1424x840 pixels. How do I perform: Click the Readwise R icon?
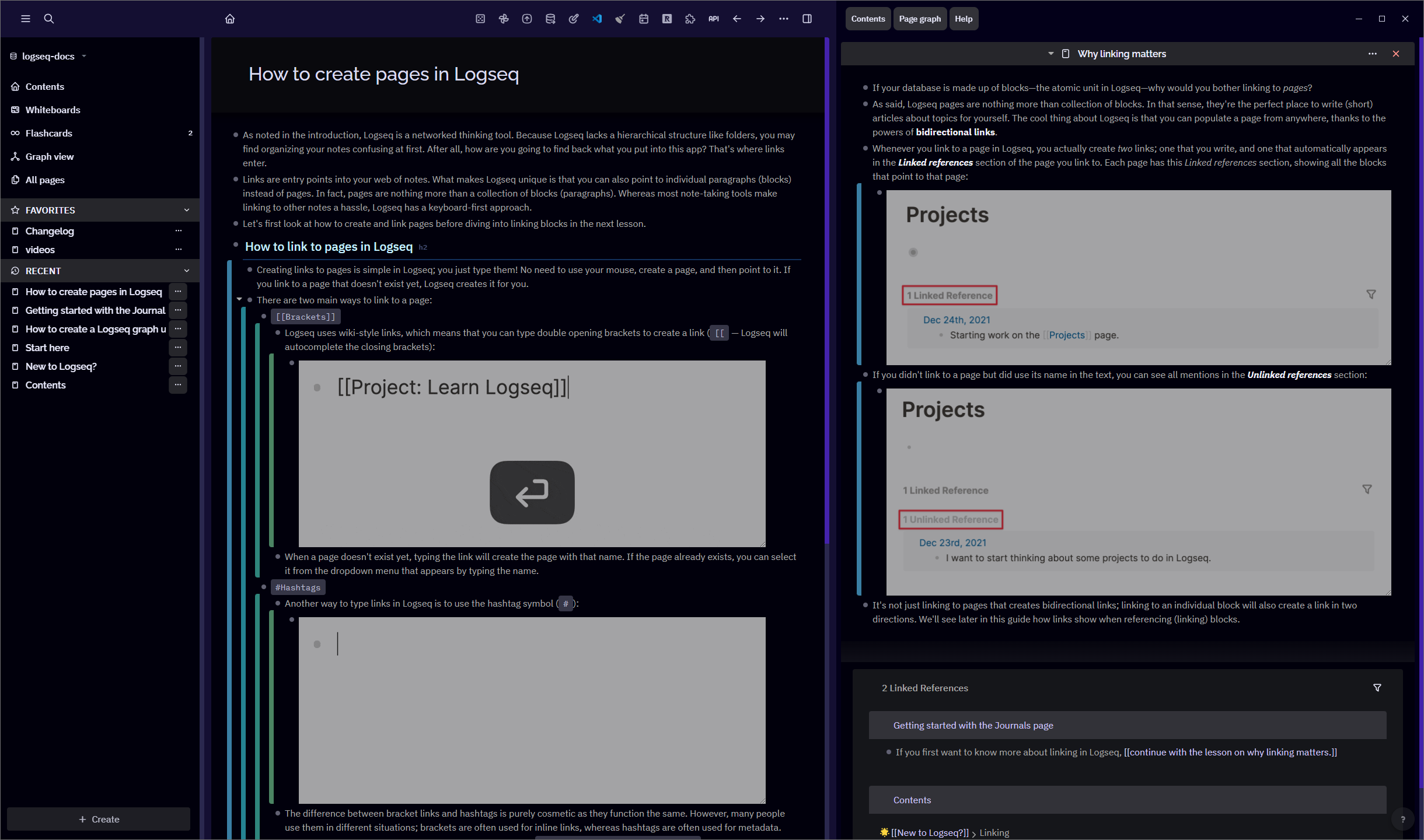coord(667,19)
